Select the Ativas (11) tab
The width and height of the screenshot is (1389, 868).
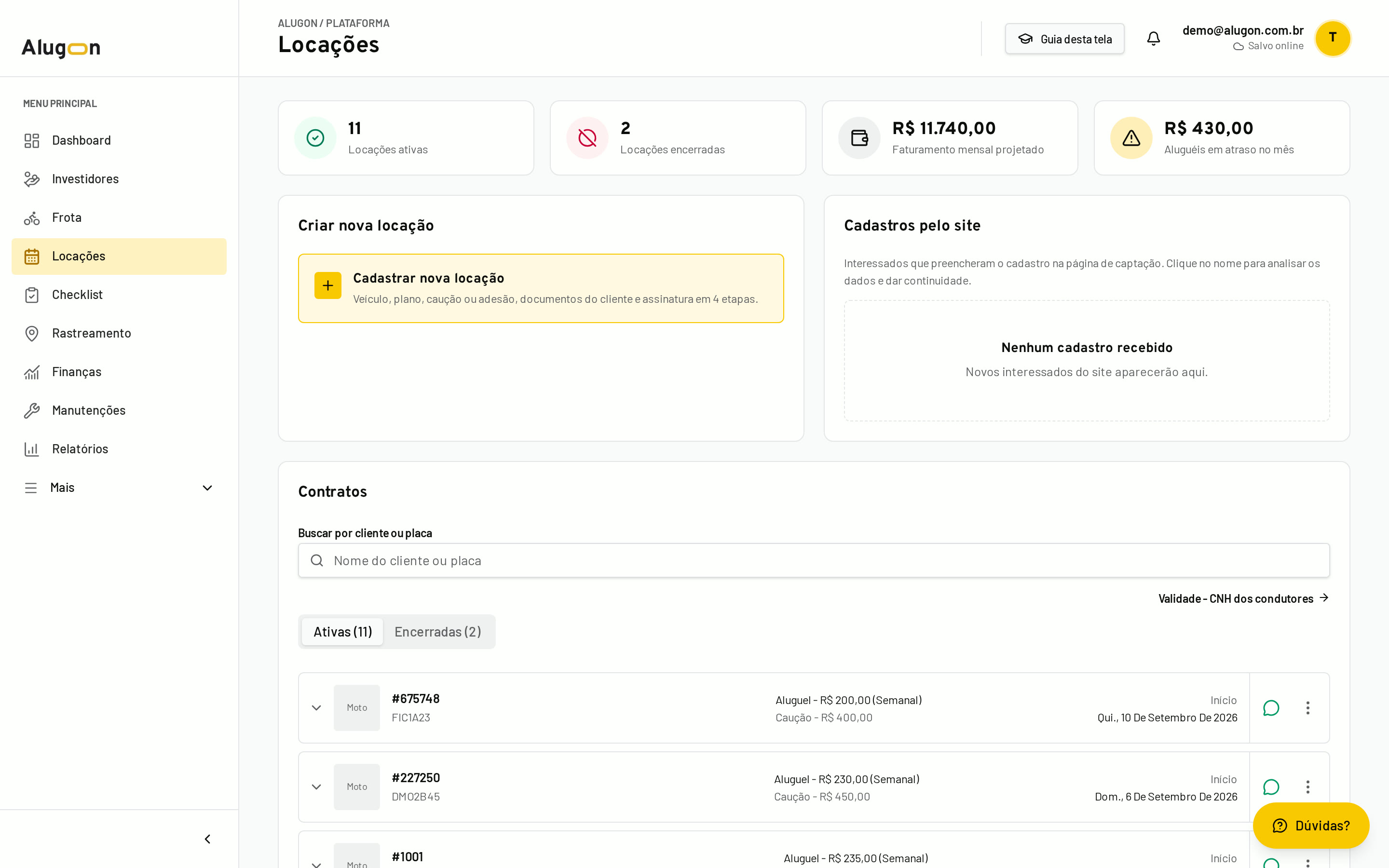tap(342, 632)
